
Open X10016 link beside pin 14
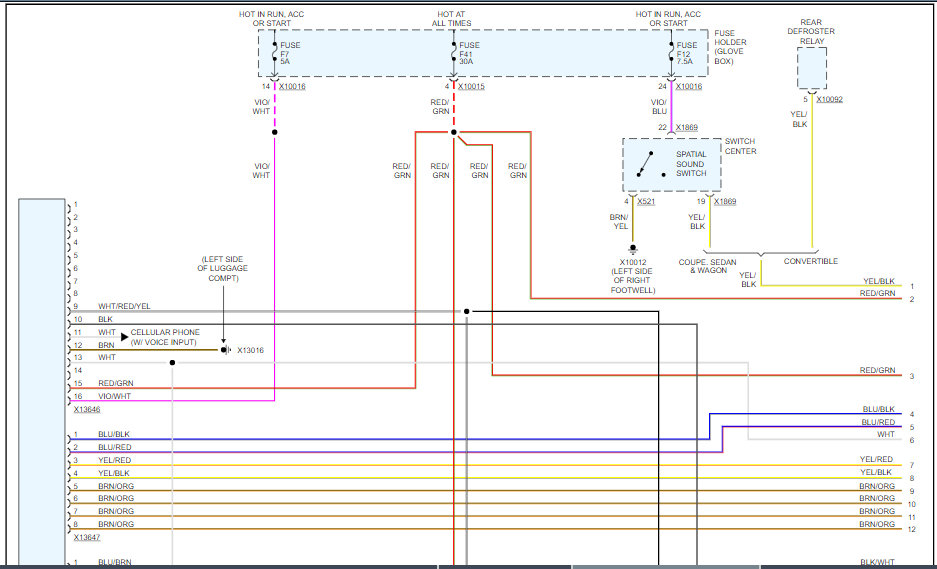(292, 87)
